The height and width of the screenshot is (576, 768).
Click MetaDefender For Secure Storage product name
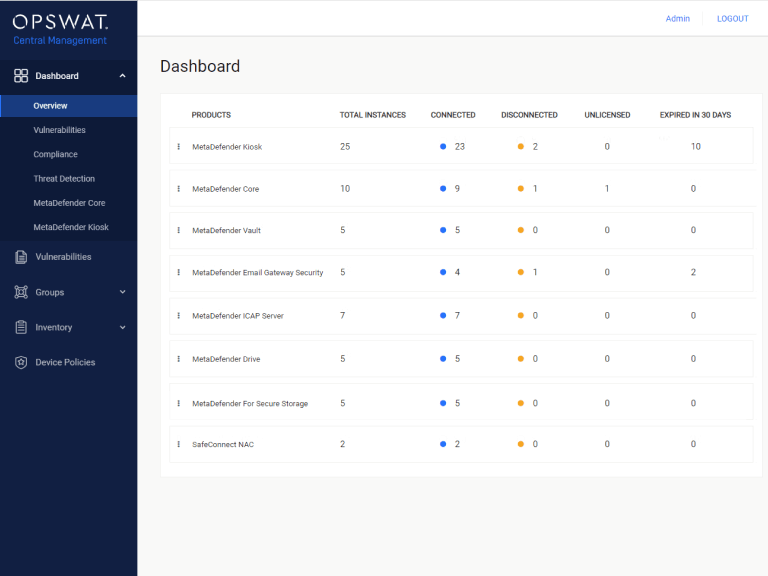click(x=250, y=404)
